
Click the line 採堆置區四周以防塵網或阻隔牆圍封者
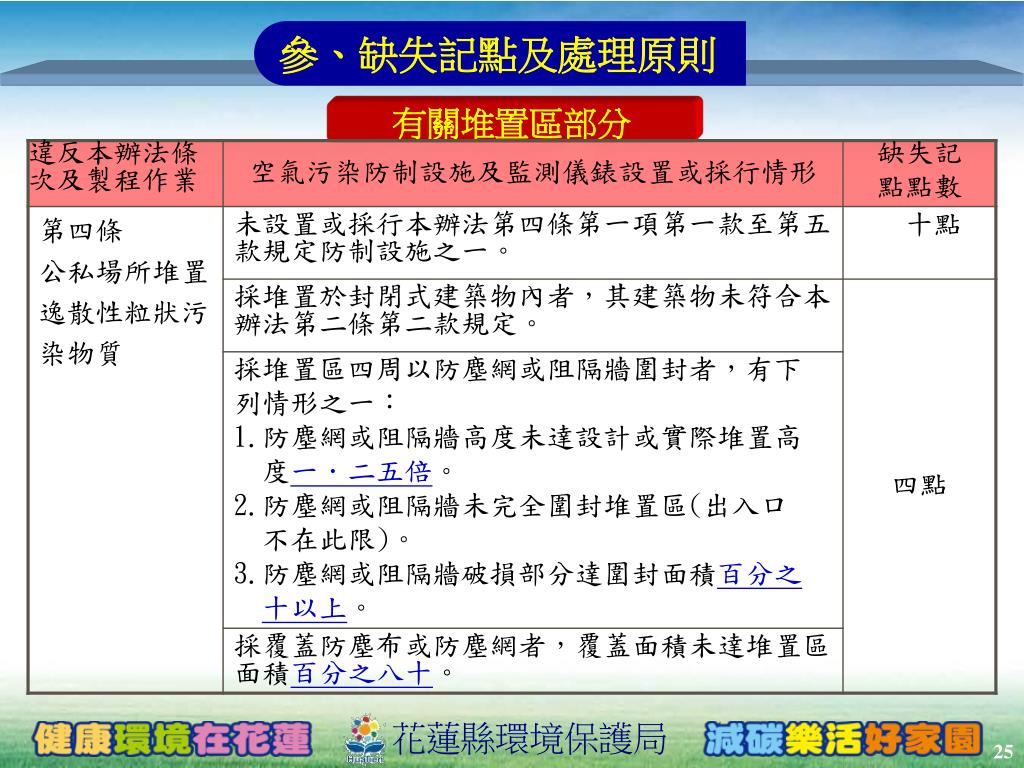tap(517, 386)
